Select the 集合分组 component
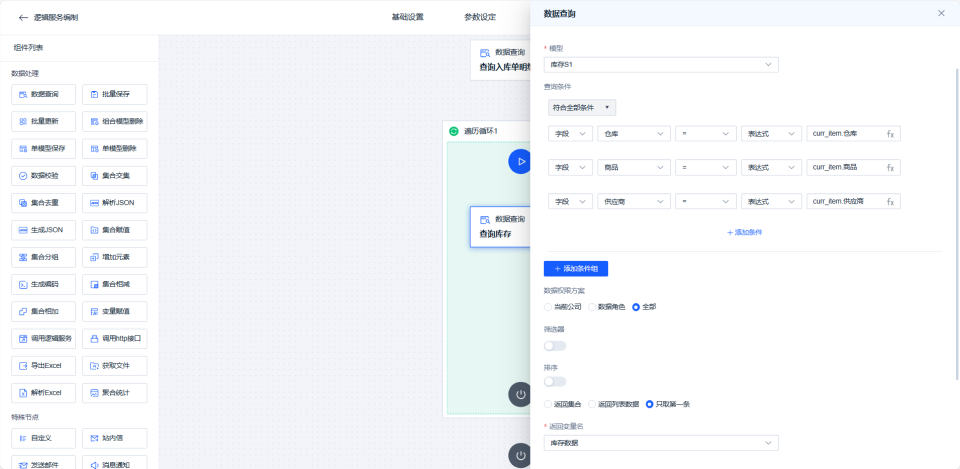Viewport: 960px width, 469px height. 43,257
